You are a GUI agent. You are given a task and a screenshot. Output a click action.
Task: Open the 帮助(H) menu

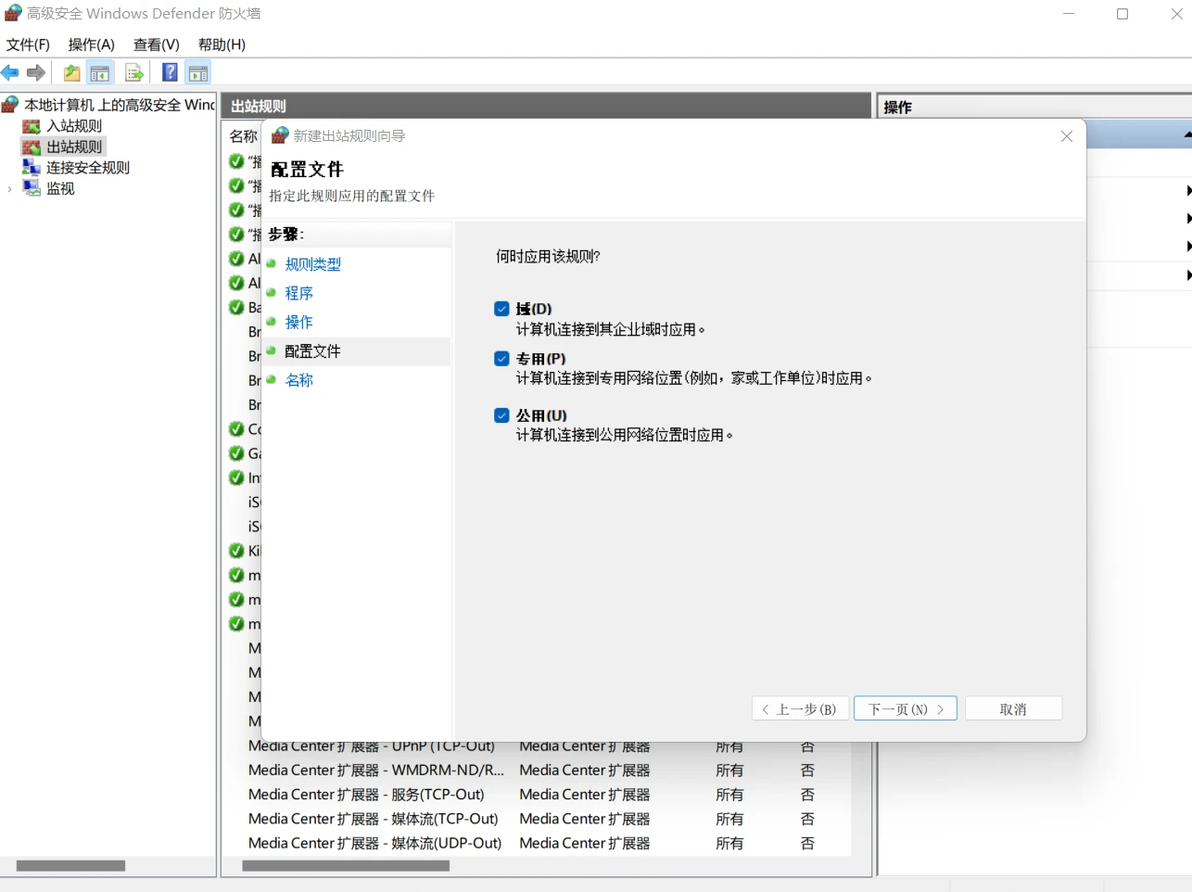222,45
